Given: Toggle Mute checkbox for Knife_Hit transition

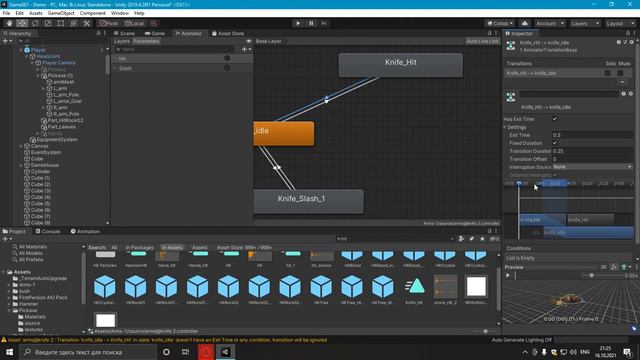Looking at the screenshot, I should 620,73.
